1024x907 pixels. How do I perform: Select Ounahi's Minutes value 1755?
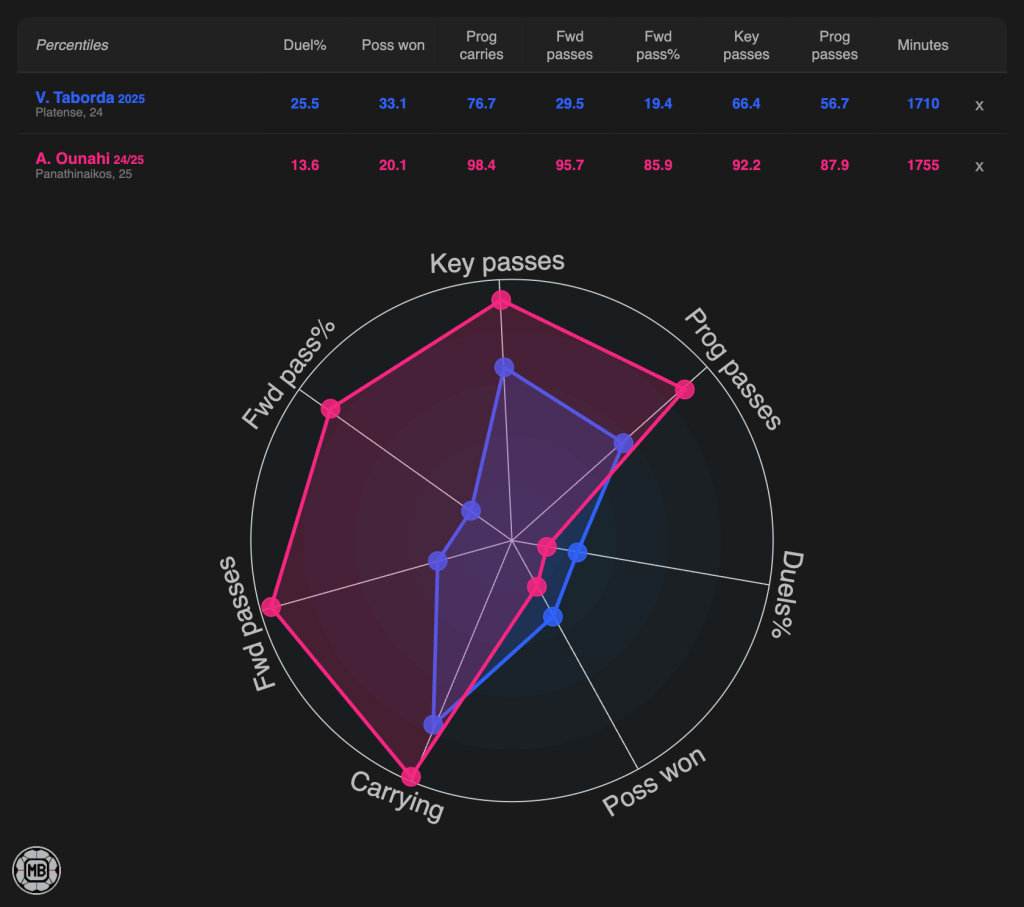pos(923,165)
